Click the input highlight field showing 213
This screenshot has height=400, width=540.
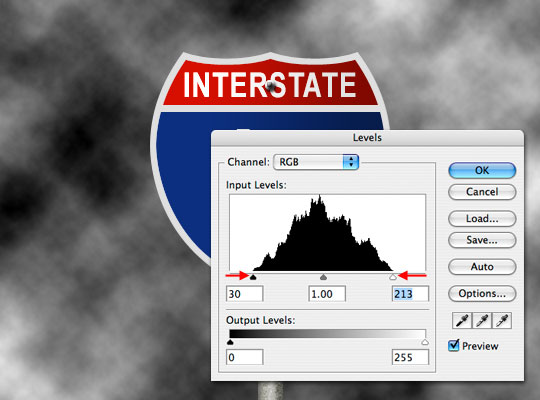(x=411, y=294)
